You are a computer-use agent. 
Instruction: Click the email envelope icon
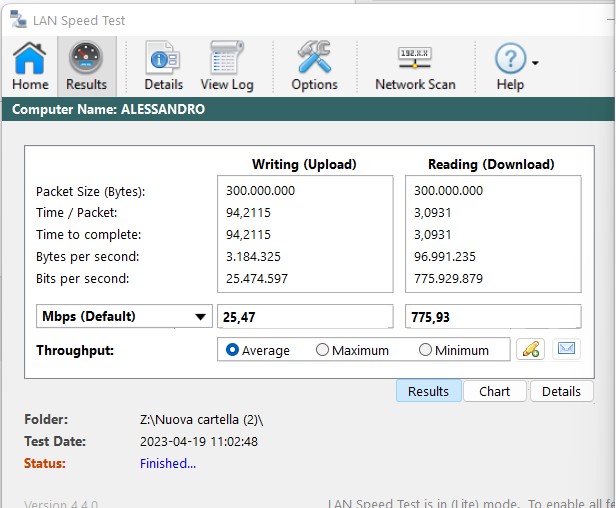566,349
